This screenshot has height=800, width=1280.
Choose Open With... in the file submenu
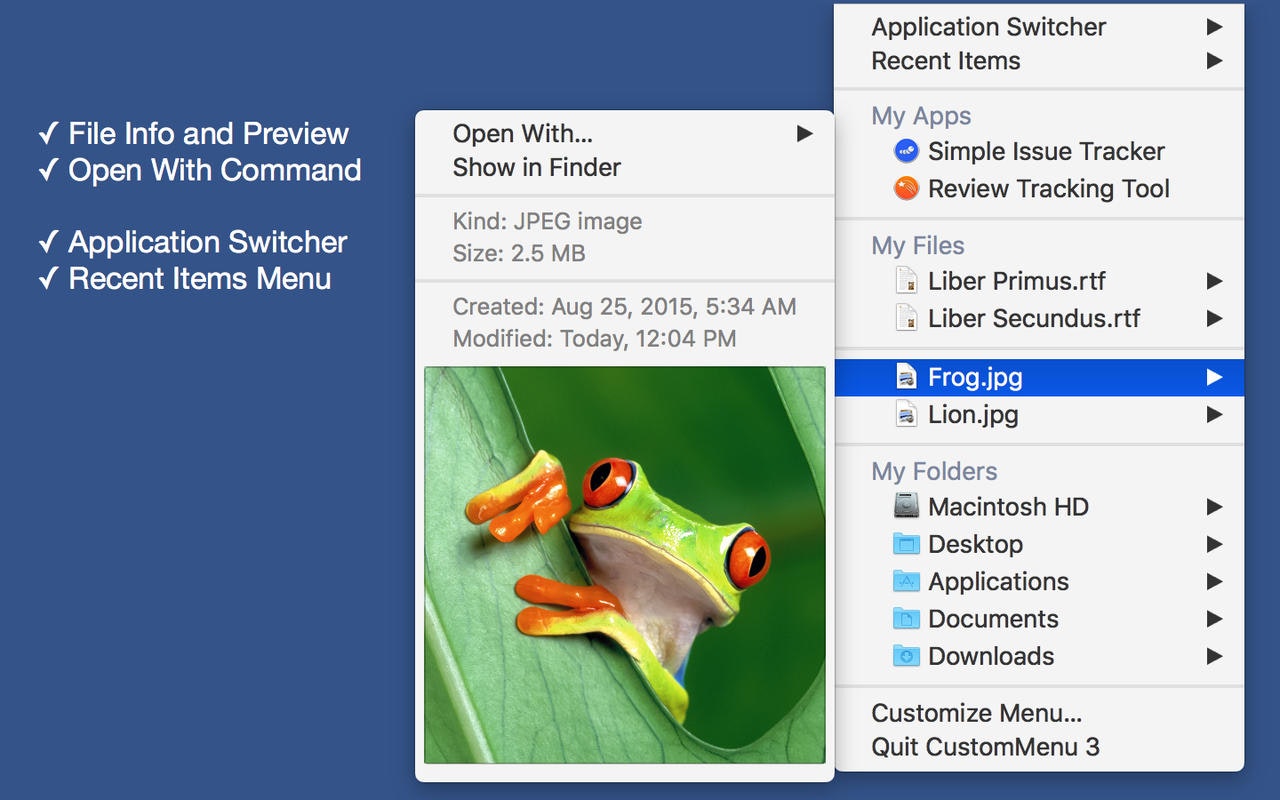click(625, 134)
